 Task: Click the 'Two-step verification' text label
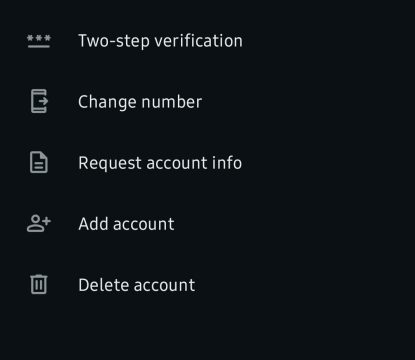[160, 41]
